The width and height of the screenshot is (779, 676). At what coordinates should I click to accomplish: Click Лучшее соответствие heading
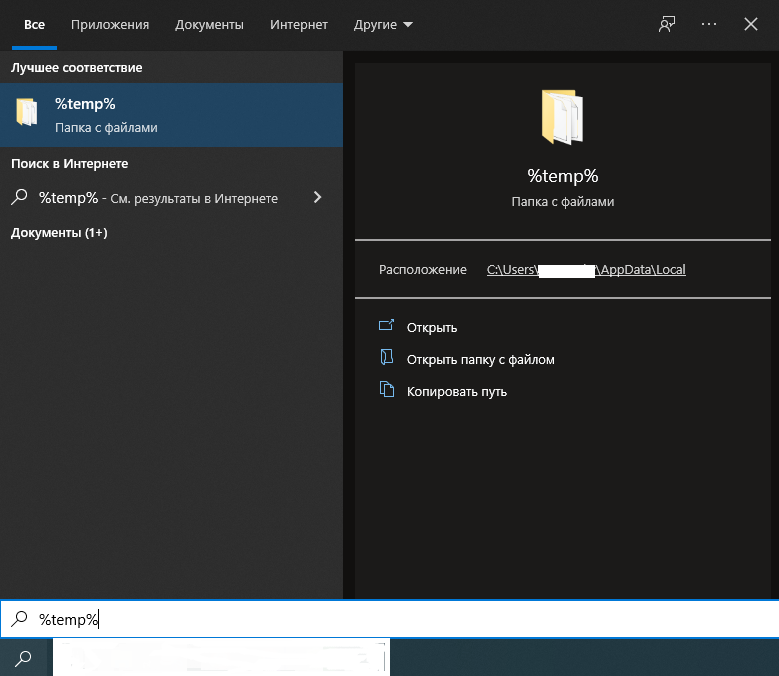pyautogui.click(x=77, y=68)
